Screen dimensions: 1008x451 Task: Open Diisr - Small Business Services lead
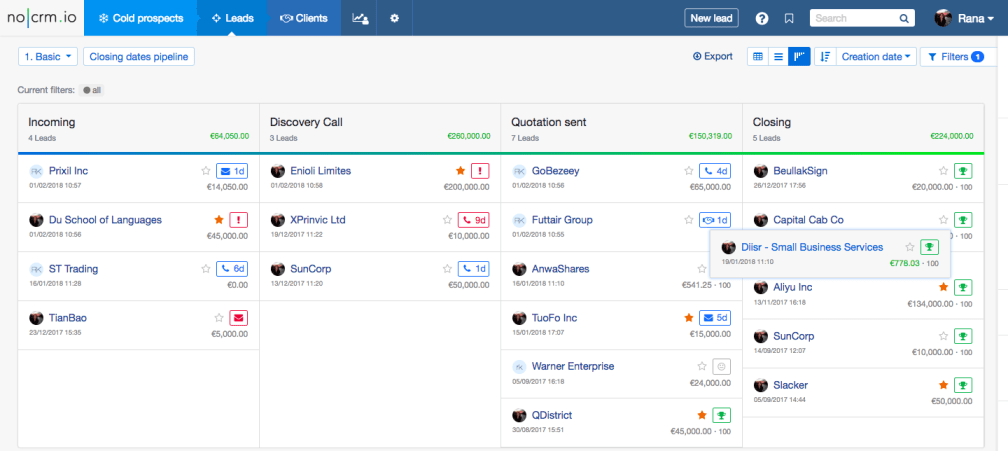point(812,247)
